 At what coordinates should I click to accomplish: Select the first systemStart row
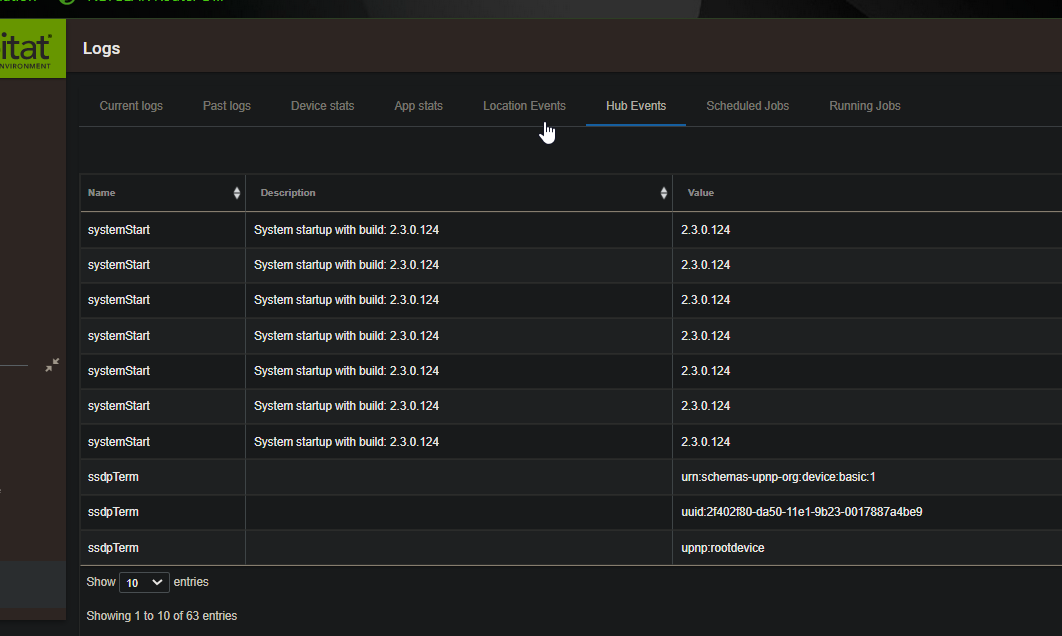(119, 230)
